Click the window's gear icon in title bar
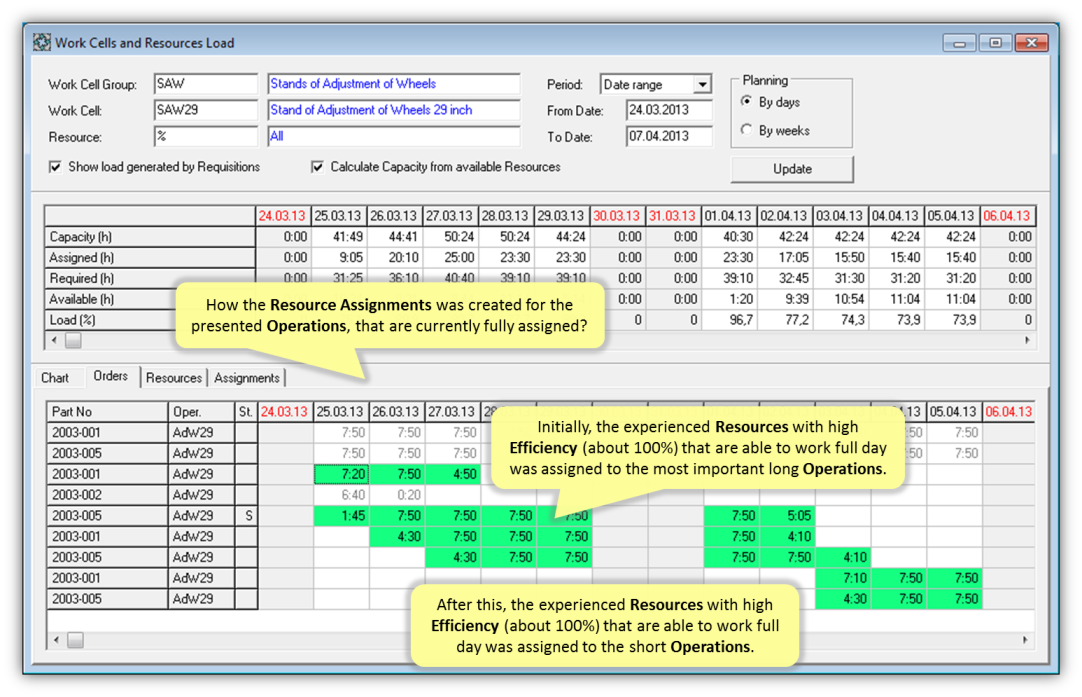This screenshot has height=697, width=1082. point(41,42)
